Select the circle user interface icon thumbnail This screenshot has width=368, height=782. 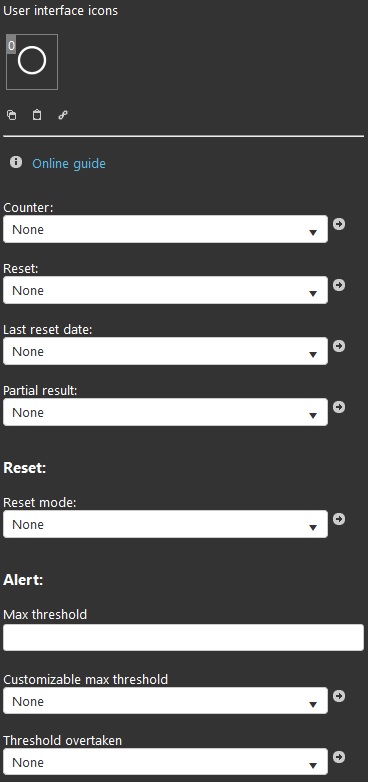[x=32, y=62]
